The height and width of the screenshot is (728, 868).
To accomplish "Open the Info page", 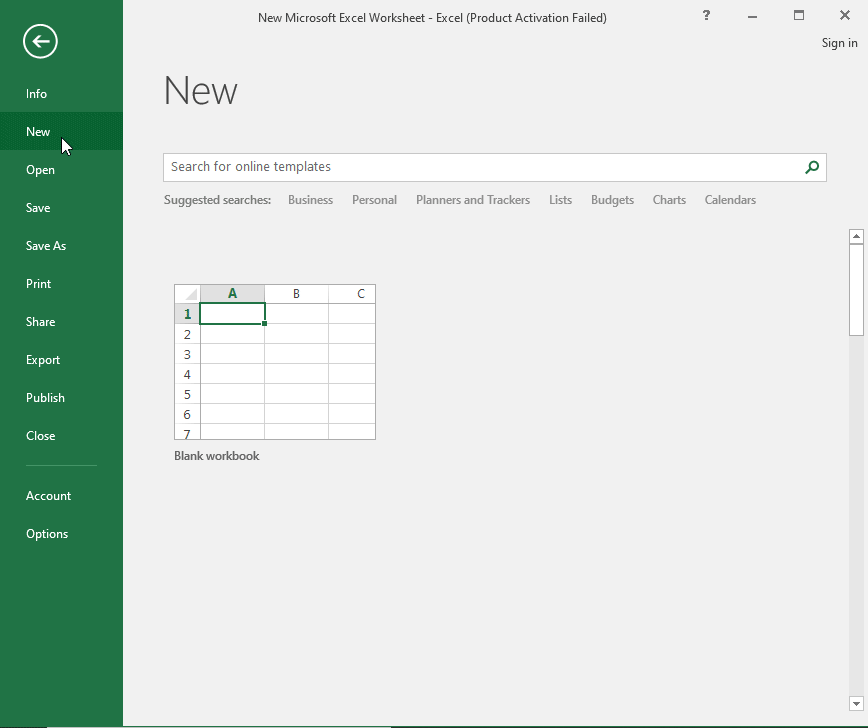I will 37,94.
